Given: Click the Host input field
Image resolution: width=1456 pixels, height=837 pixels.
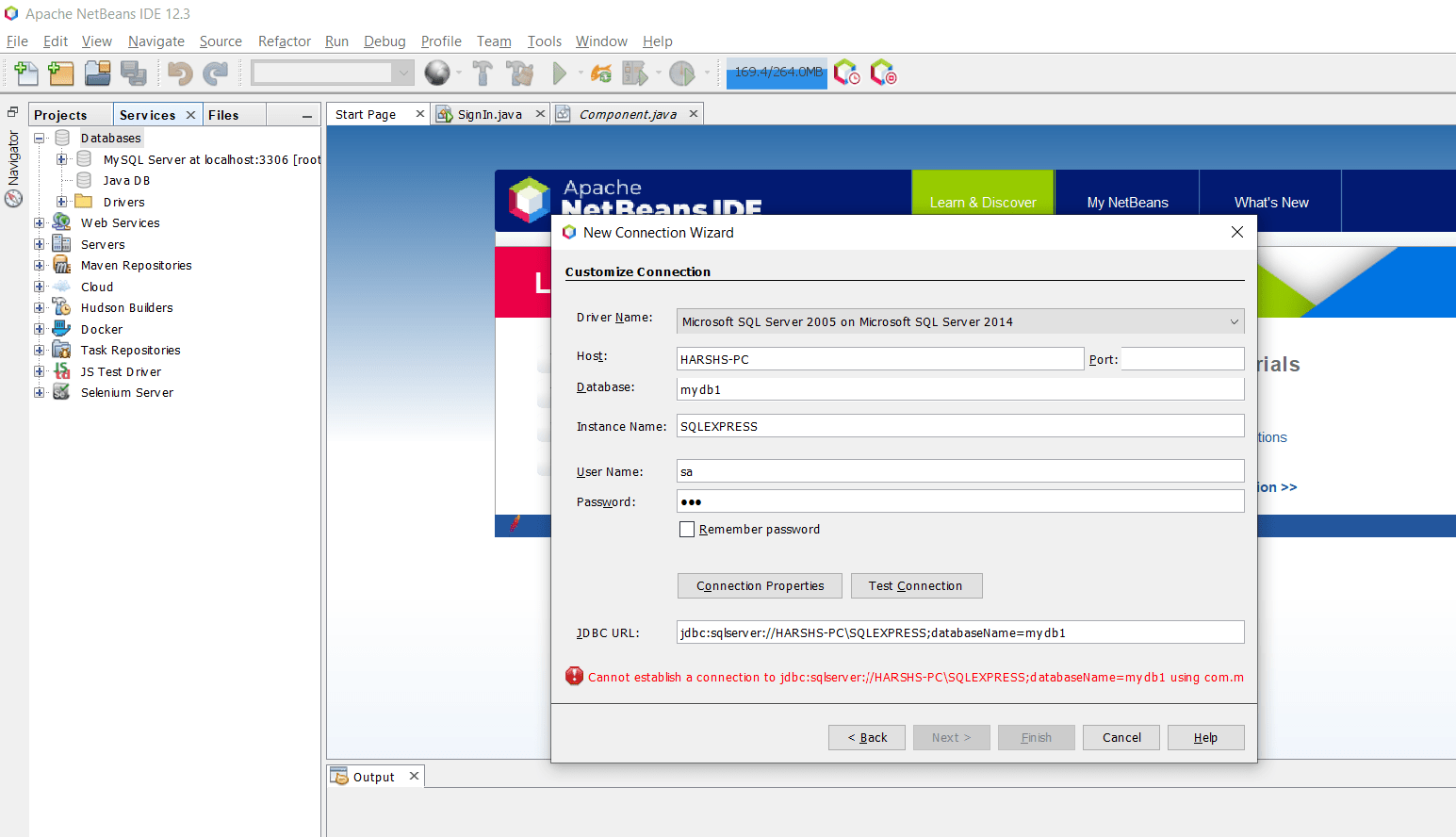Looking at the screenshot, I should pos(880,359).
